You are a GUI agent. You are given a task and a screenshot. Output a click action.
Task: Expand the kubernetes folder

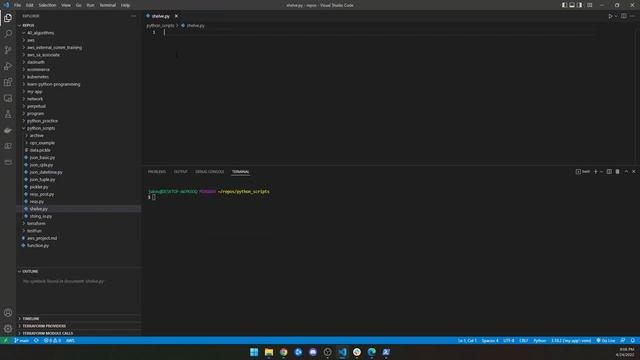[38, 77]
